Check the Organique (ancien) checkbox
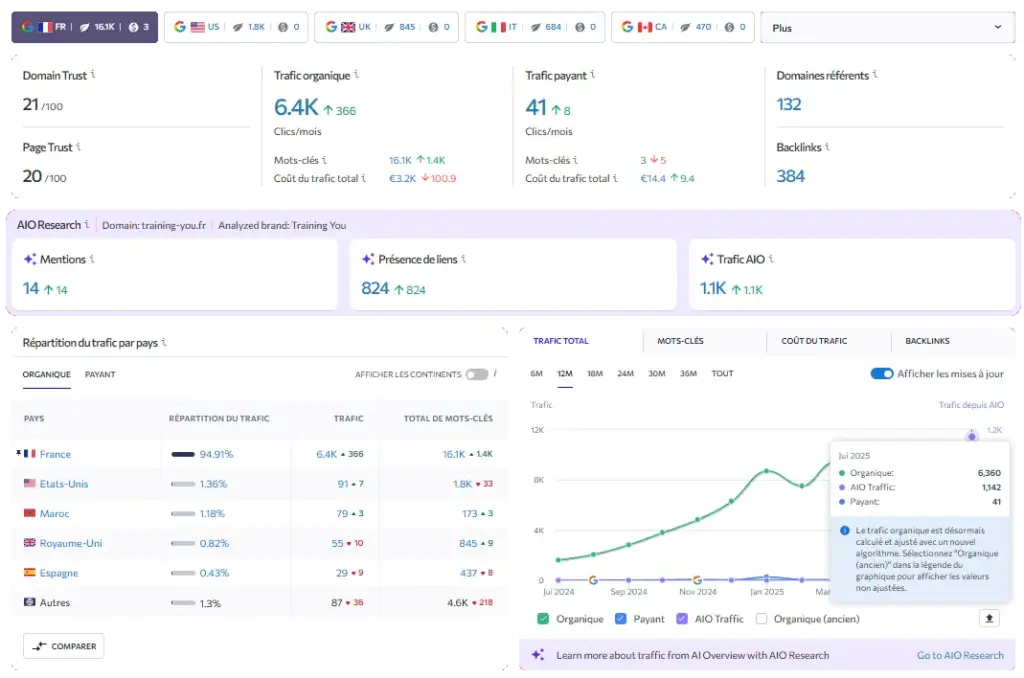 762,619
